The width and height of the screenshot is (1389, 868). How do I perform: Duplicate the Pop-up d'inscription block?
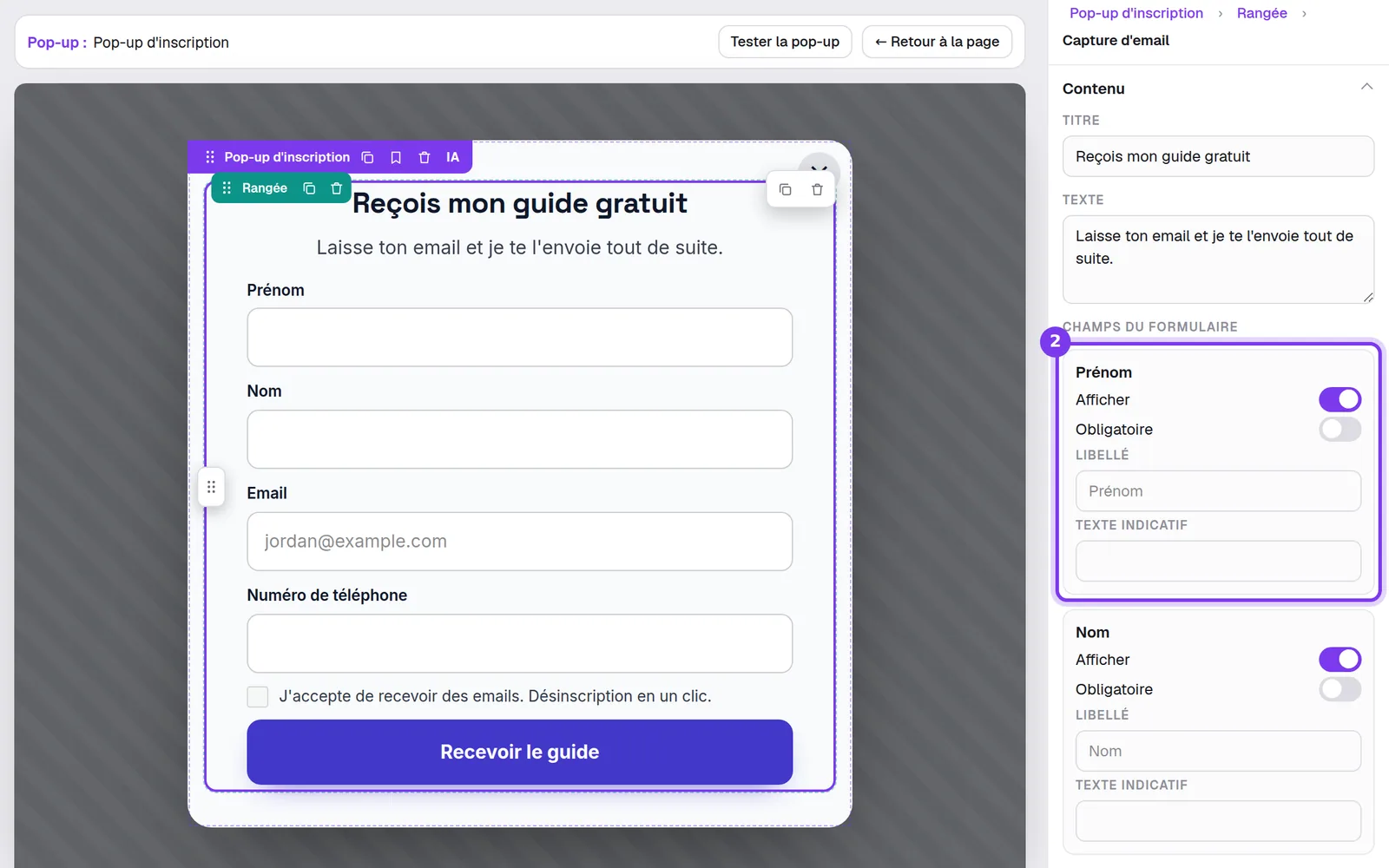tap(367, 157)
